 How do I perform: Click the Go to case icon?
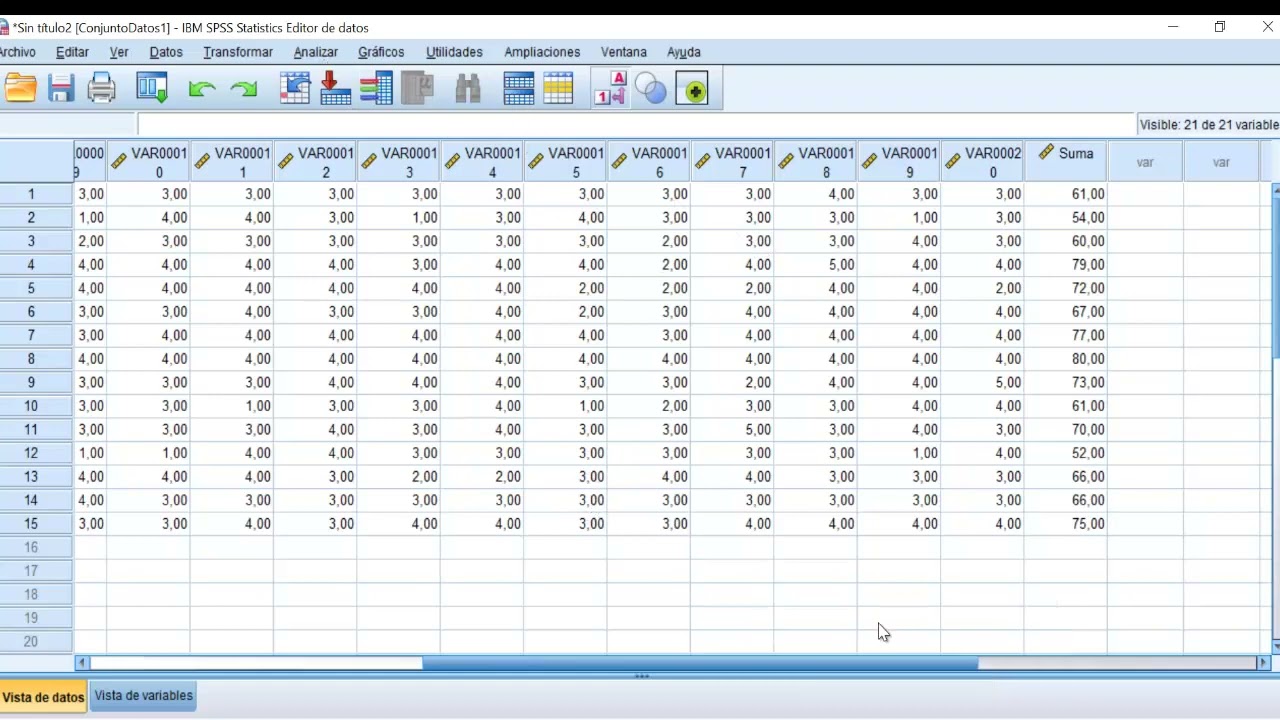coord(295,89)
